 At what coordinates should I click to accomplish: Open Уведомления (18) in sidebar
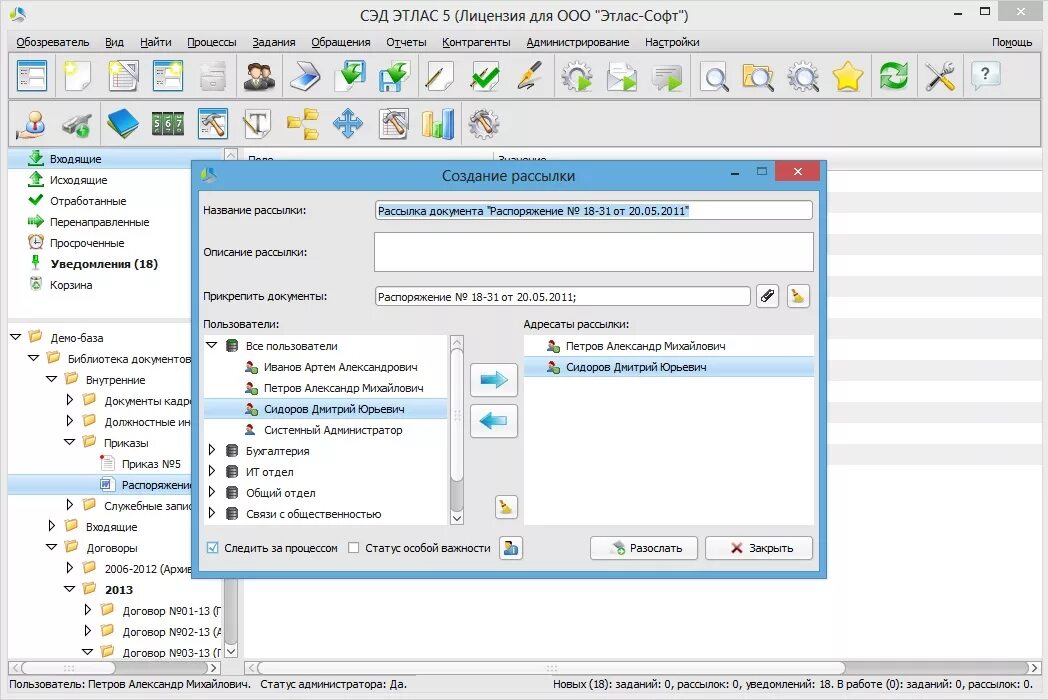click(104, 264)
